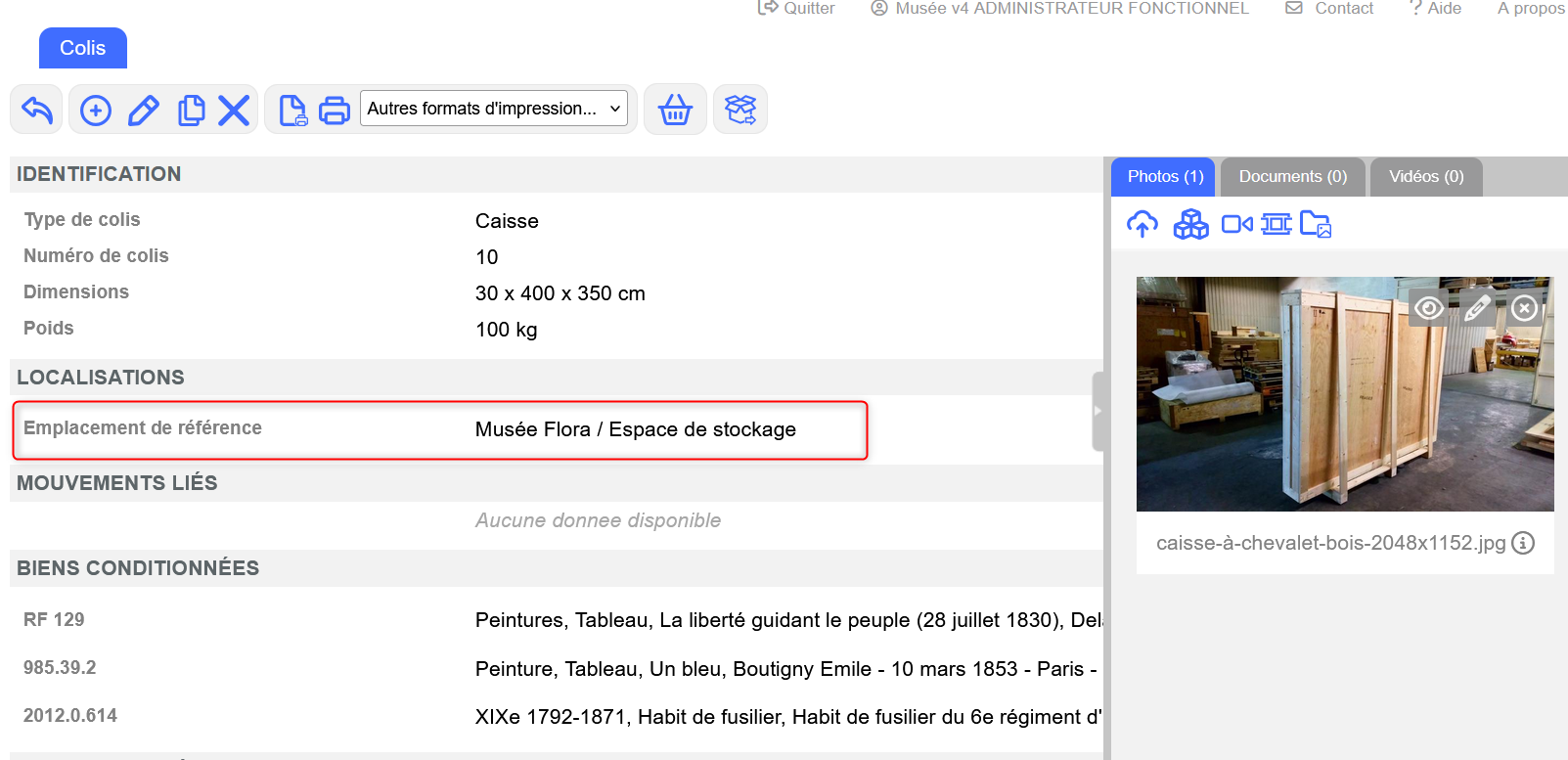Viewport: 1568px width, 760px height.
Task: Click the Quitter link
Action: pyautogui.click(x=797, y=9)
